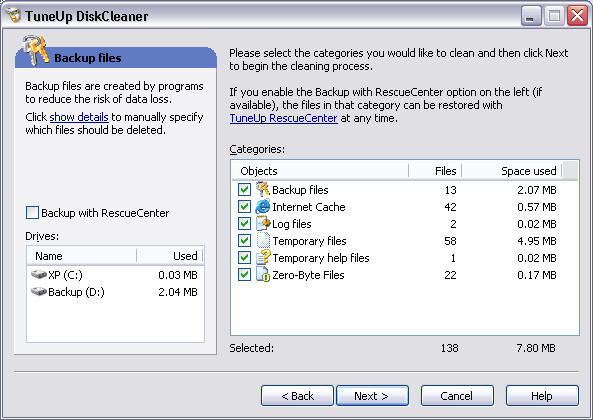Sort categories by Space used column header
Image resolution: width=593 pixels, height=420 pixels.
pyautogui.click(x=512, y=171)
